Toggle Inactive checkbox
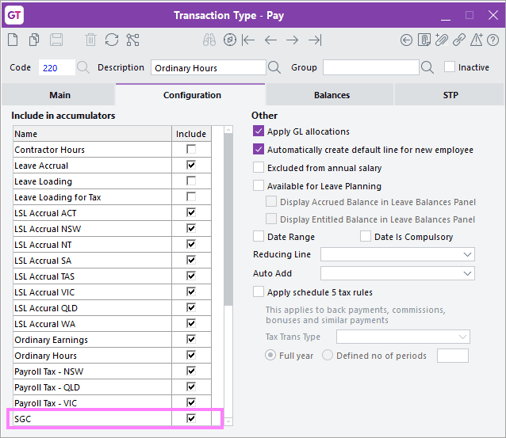The height and width of the screenshot is (438, 506). click(x=449, y=67)
